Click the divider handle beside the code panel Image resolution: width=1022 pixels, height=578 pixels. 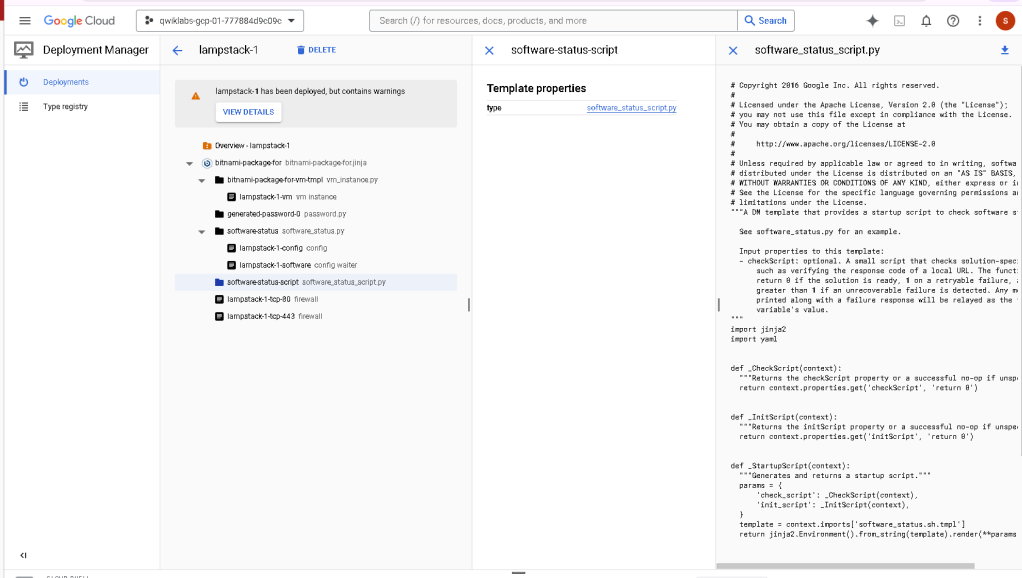(719, 304)
